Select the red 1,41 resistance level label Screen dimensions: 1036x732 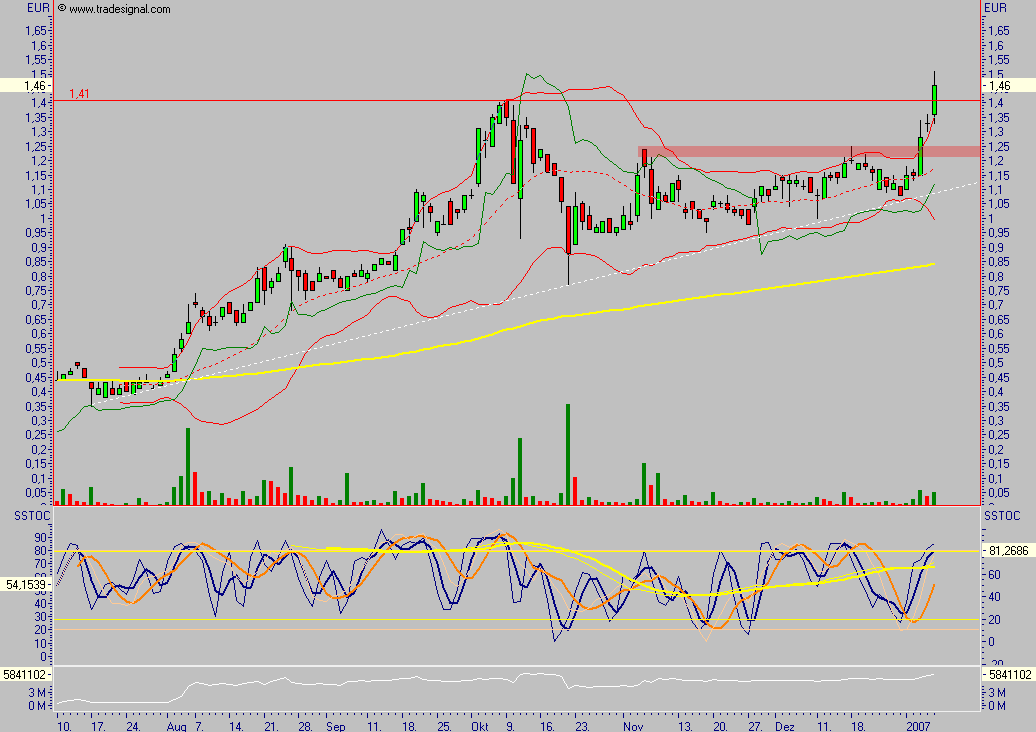point(79,94)
